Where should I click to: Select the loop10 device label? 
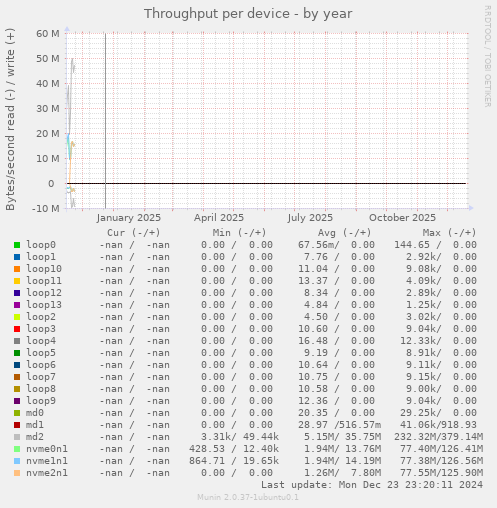coord(44,269)
